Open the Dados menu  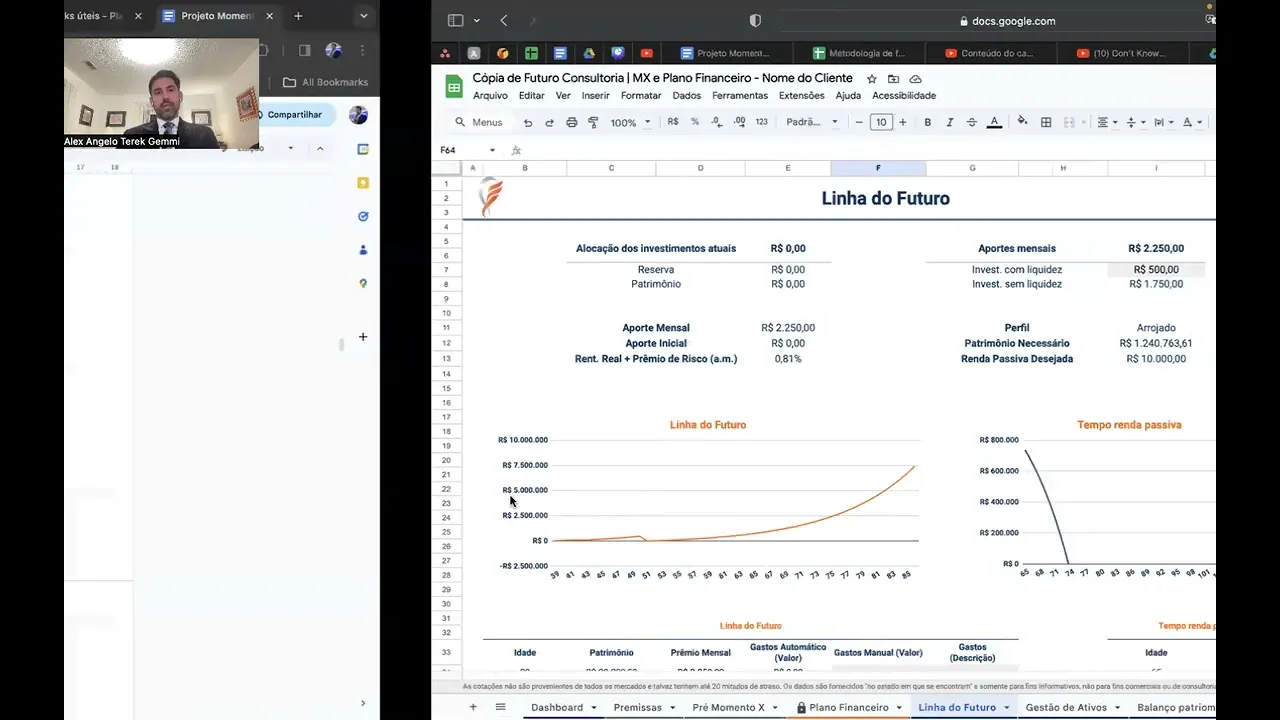point(687,96)
